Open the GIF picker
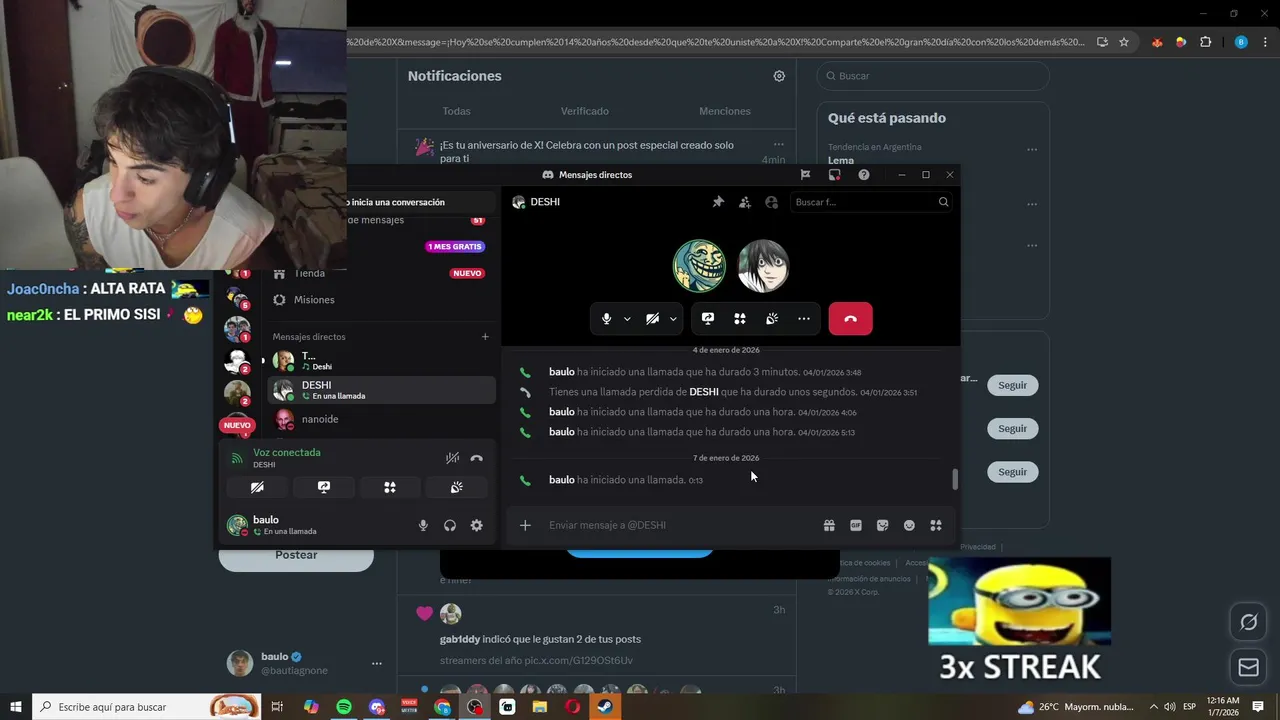The image size is (1280, 720). (x=856, y=525)
